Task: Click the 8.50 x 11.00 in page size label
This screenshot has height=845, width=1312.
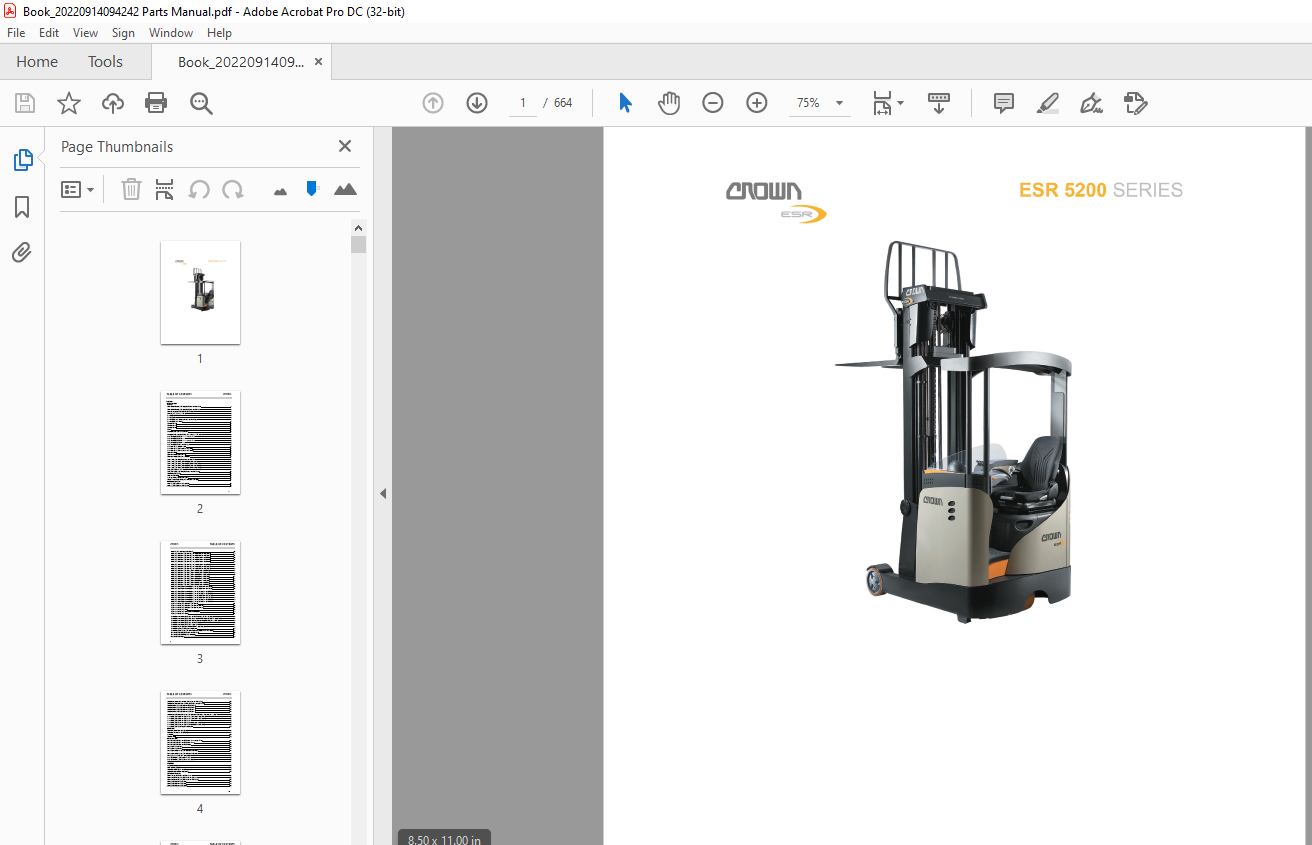Action: click(444, 839)
